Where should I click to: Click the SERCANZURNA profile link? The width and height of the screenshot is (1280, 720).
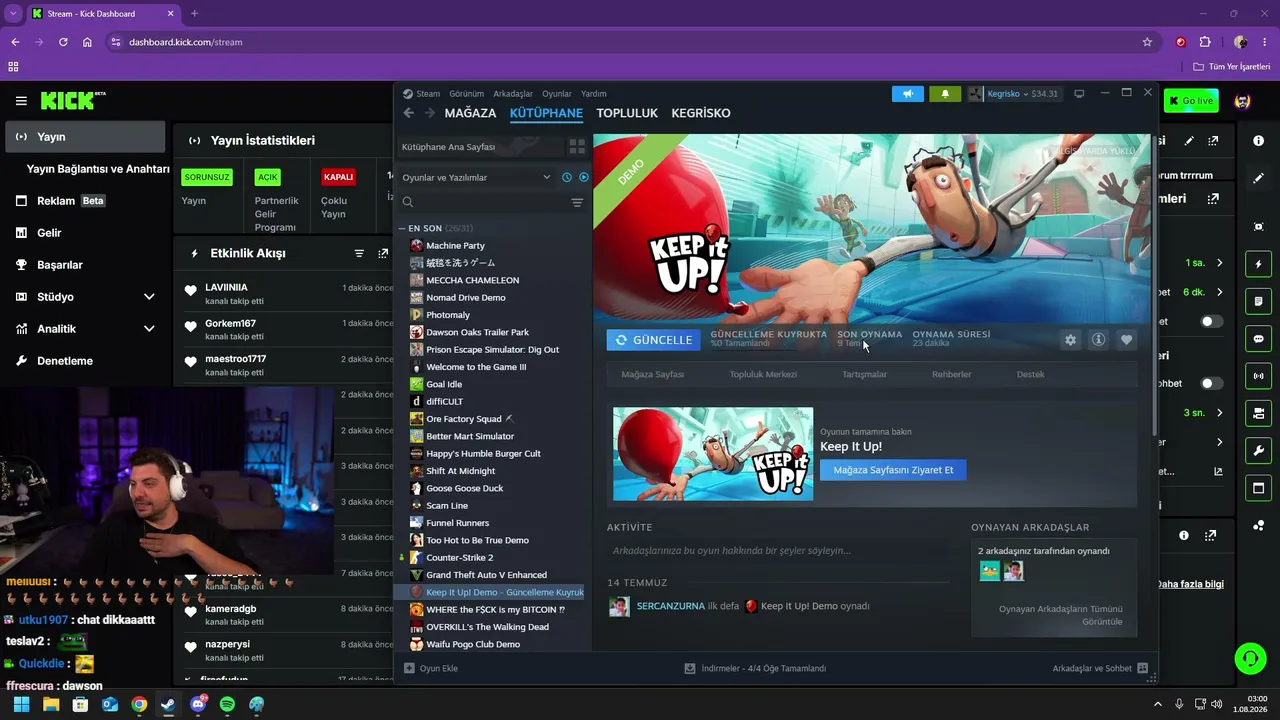pyautogui.click(x=670, y=606)
